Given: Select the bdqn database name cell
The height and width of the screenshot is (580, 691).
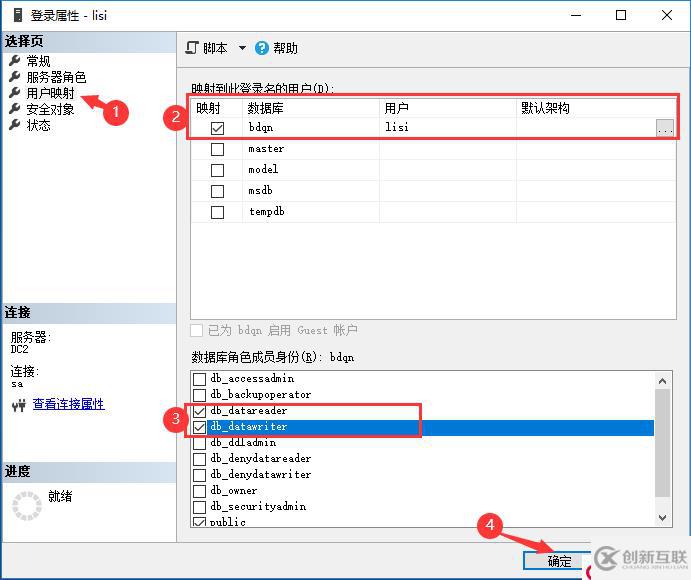Looking at the screenshot, I should tap(311, 128).
